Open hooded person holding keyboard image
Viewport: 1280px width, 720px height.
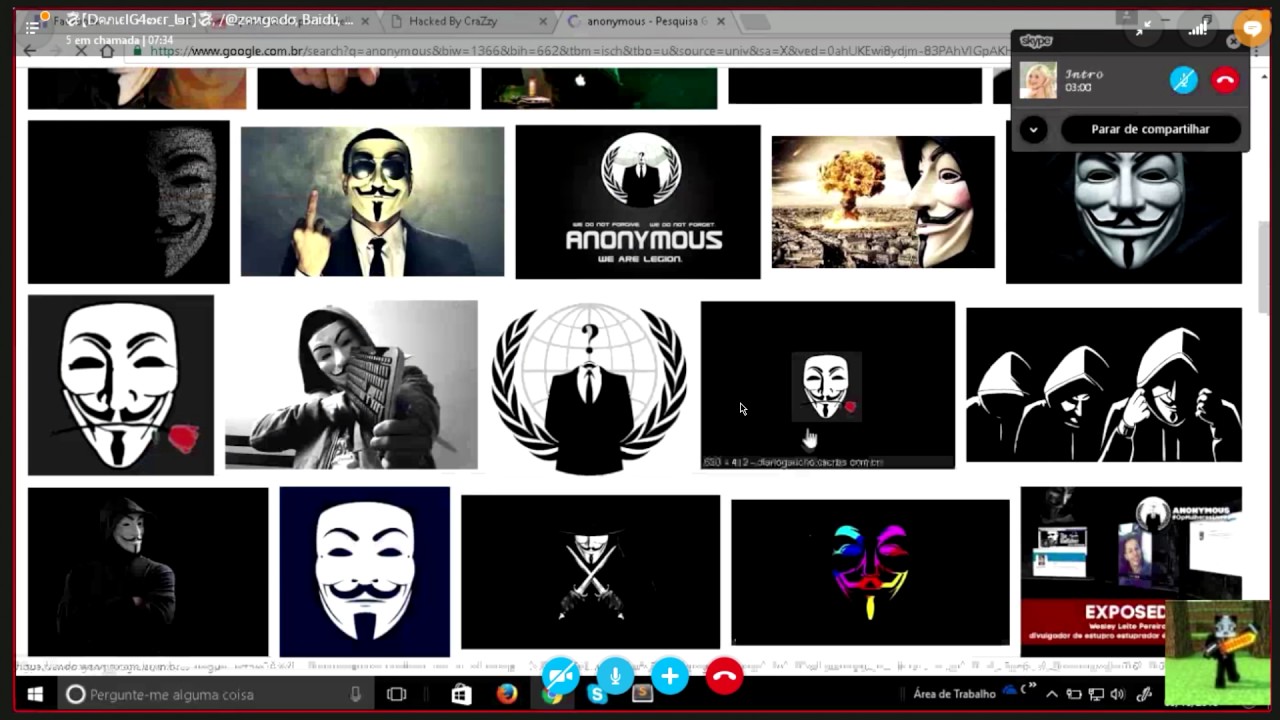[x=351, y=385]
